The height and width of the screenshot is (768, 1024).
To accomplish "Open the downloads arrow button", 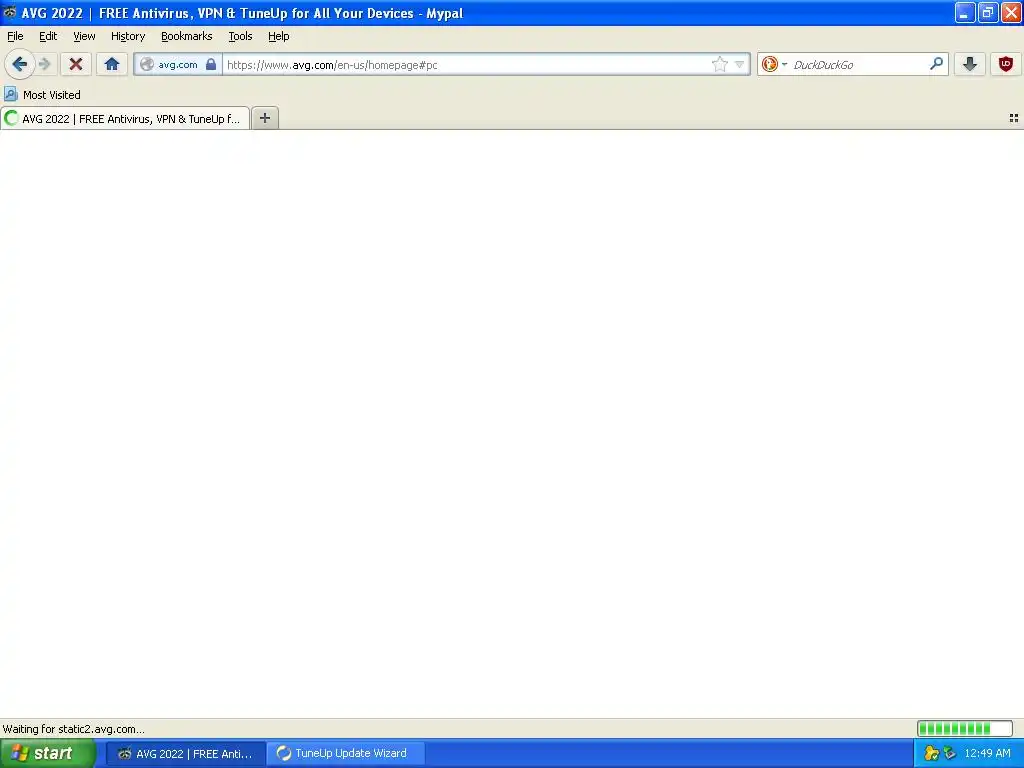I will click(x=970, y=64).
